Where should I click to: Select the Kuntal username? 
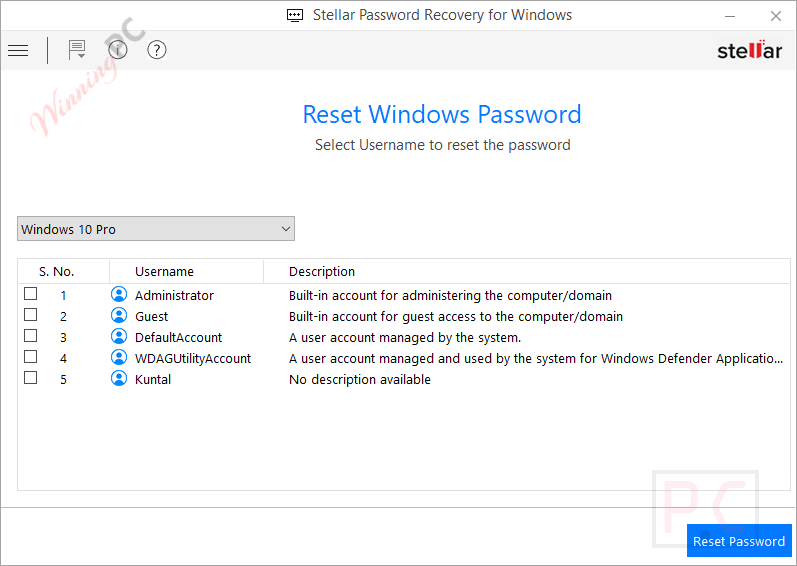(152, 380)
